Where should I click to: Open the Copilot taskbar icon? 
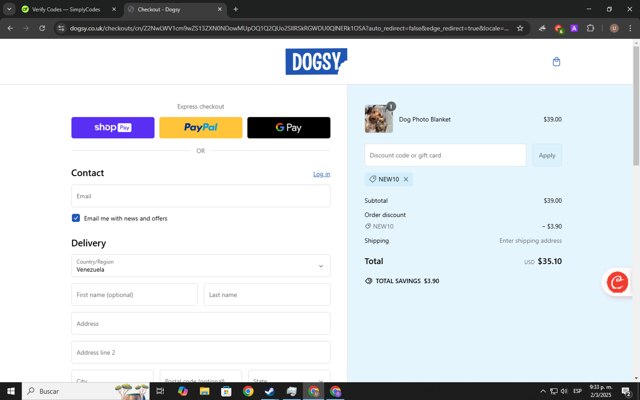182,391
